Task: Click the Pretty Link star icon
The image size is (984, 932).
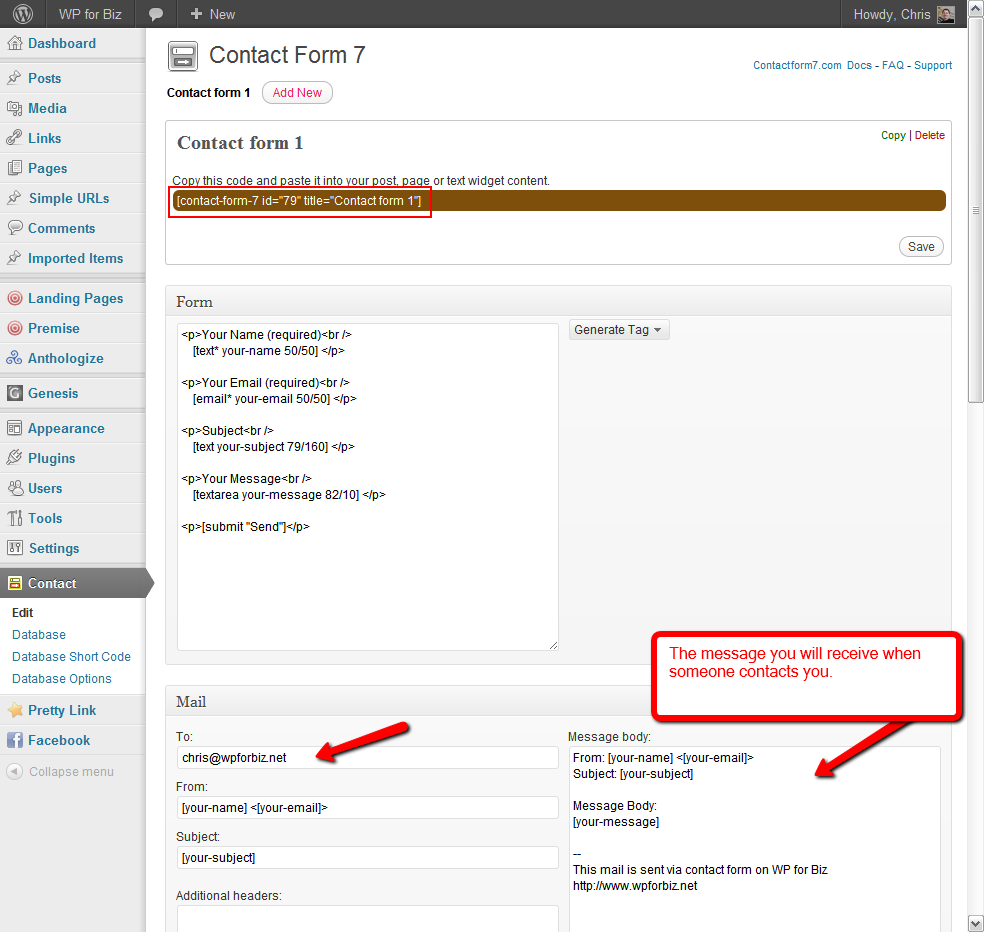Action: point(14,710)
